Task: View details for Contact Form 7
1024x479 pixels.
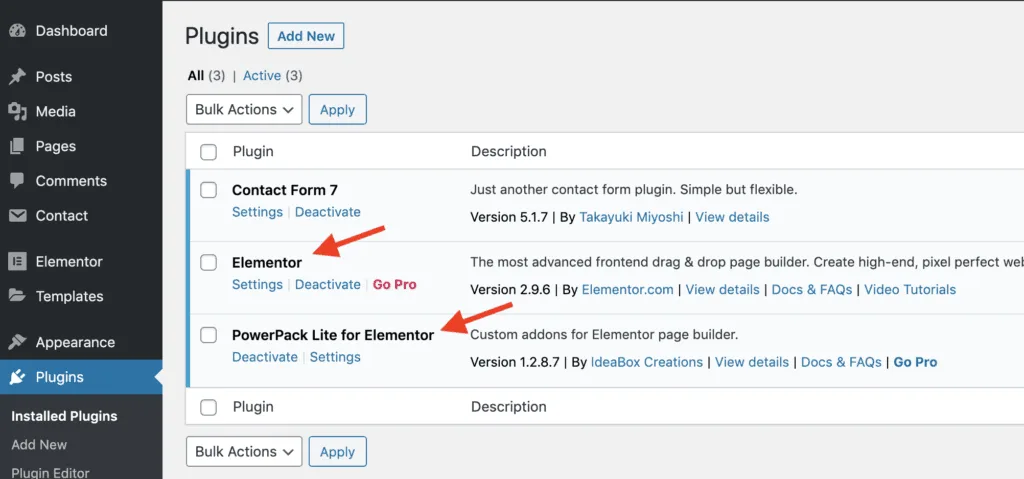Action: coord(732,217)
